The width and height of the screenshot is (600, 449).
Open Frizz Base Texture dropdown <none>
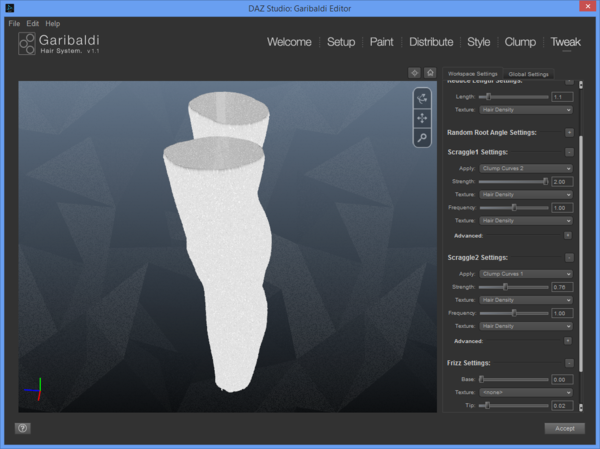[x=526, y=392]
